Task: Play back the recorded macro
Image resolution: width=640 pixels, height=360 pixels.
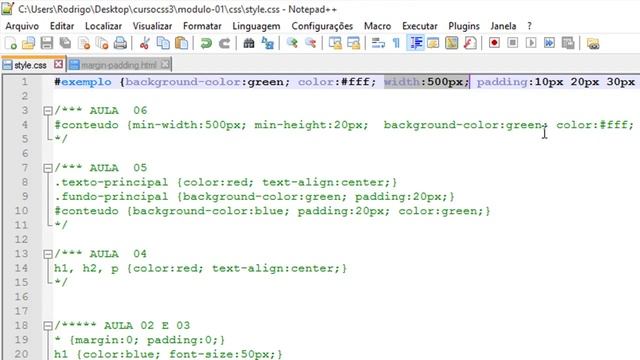Action: (531, 43)
